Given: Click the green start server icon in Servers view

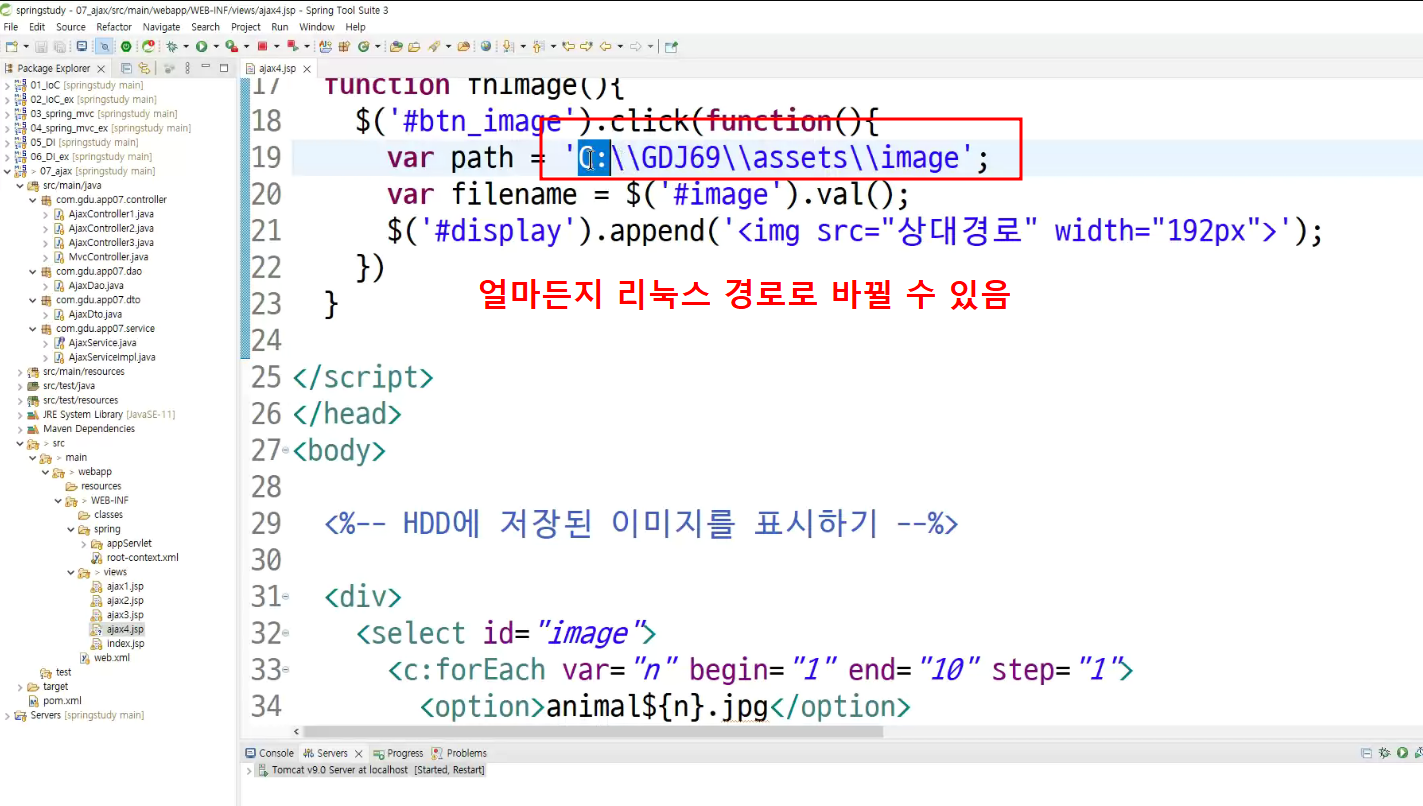Looking at the screenshot, I should click(x=1402, y=753).
